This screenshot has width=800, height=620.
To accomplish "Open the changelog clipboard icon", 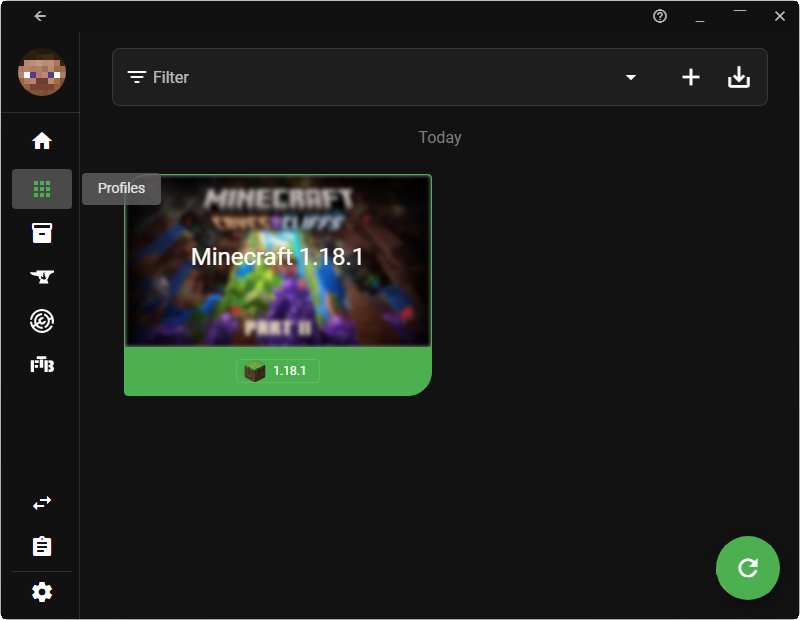I will click(41, 546).
